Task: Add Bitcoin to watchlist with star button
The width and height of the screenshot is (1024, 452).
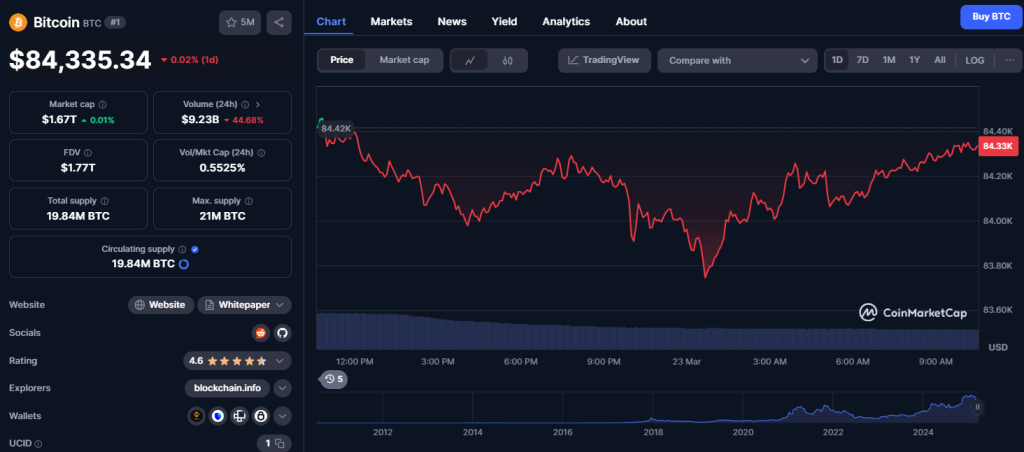Action: coord(240,22)
